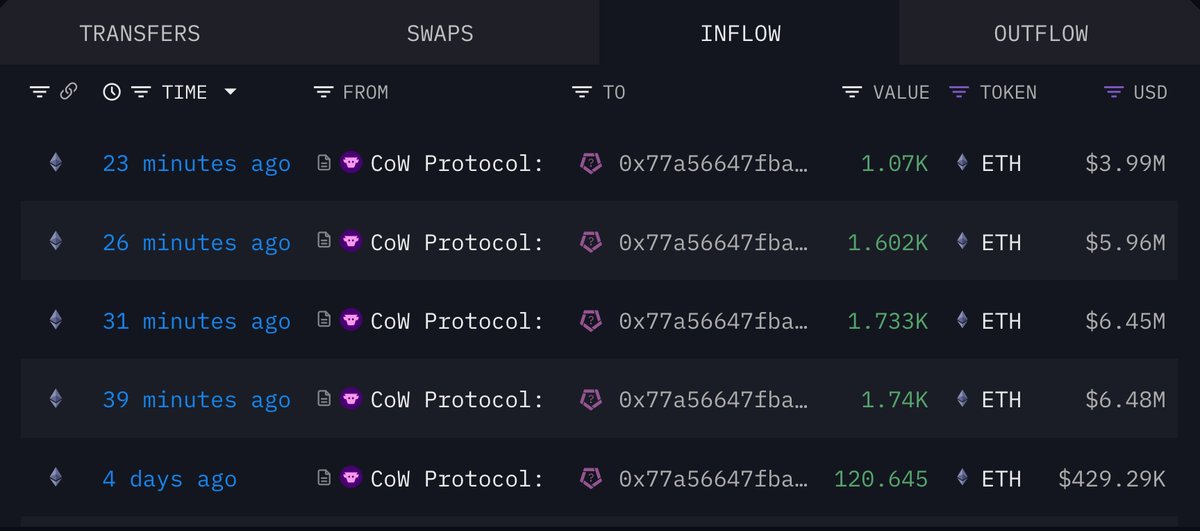Open the '23 minutes ago' transaction link
Image resolution: width=1200 pixels, height=531 pixels.
[x=197, y=163]
